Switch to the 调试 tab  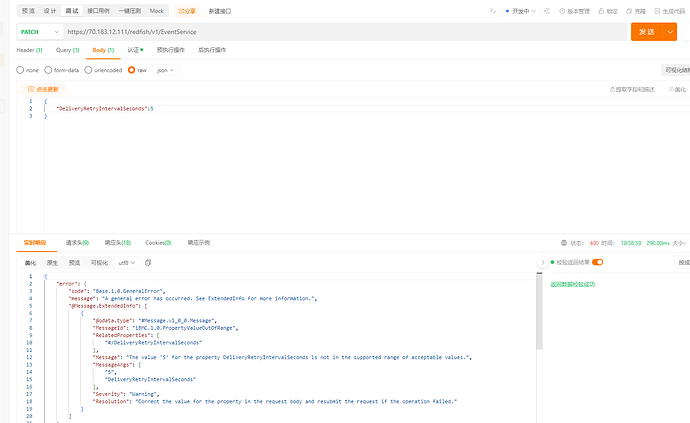(x=72, y=11)
